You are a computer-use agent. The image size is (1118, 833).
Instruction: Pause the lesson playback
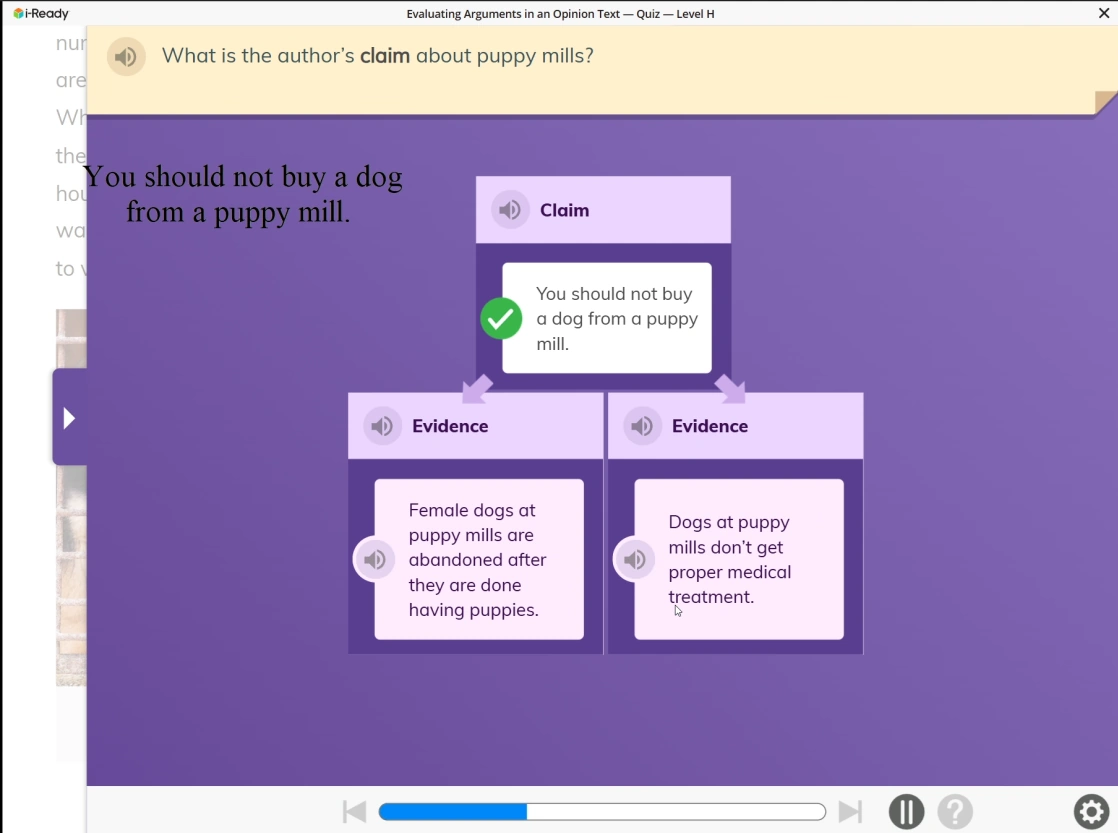[x=906, y=811]
